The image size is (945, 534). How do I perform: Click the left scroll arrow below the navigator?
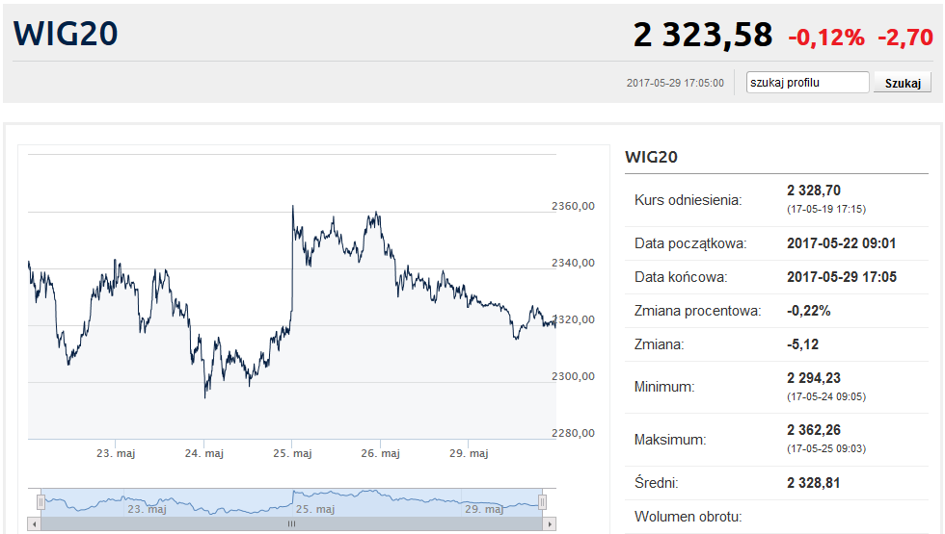pos(34,524)
